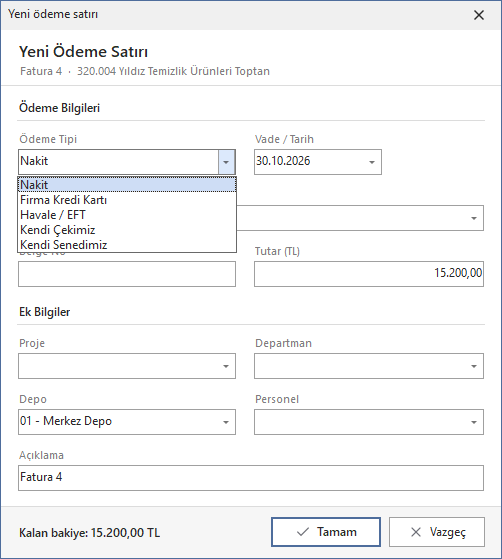Click the subtitle 320.004 Yıldız Temizlik Ürünleri Toptan
This screenshot has width=502, height=559.
click(173, 71)
